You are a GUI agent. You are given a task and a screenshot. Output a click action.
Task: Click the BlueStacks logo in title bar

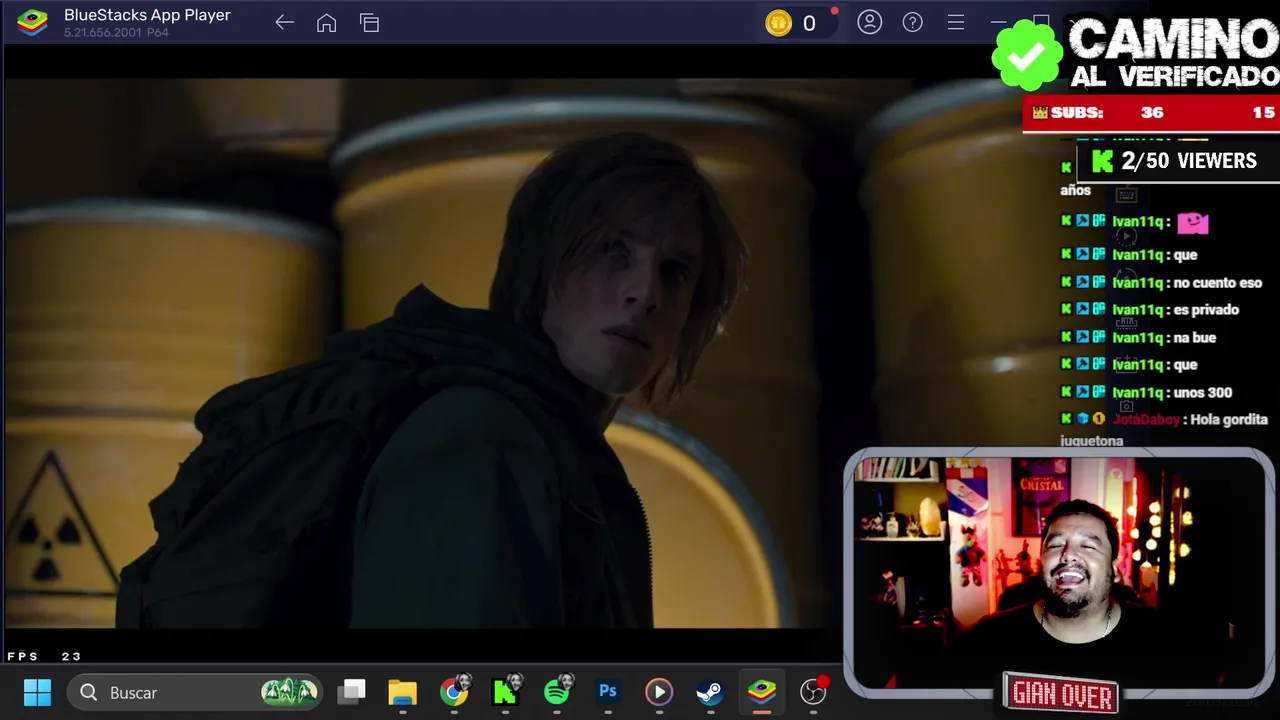(32, 22)
